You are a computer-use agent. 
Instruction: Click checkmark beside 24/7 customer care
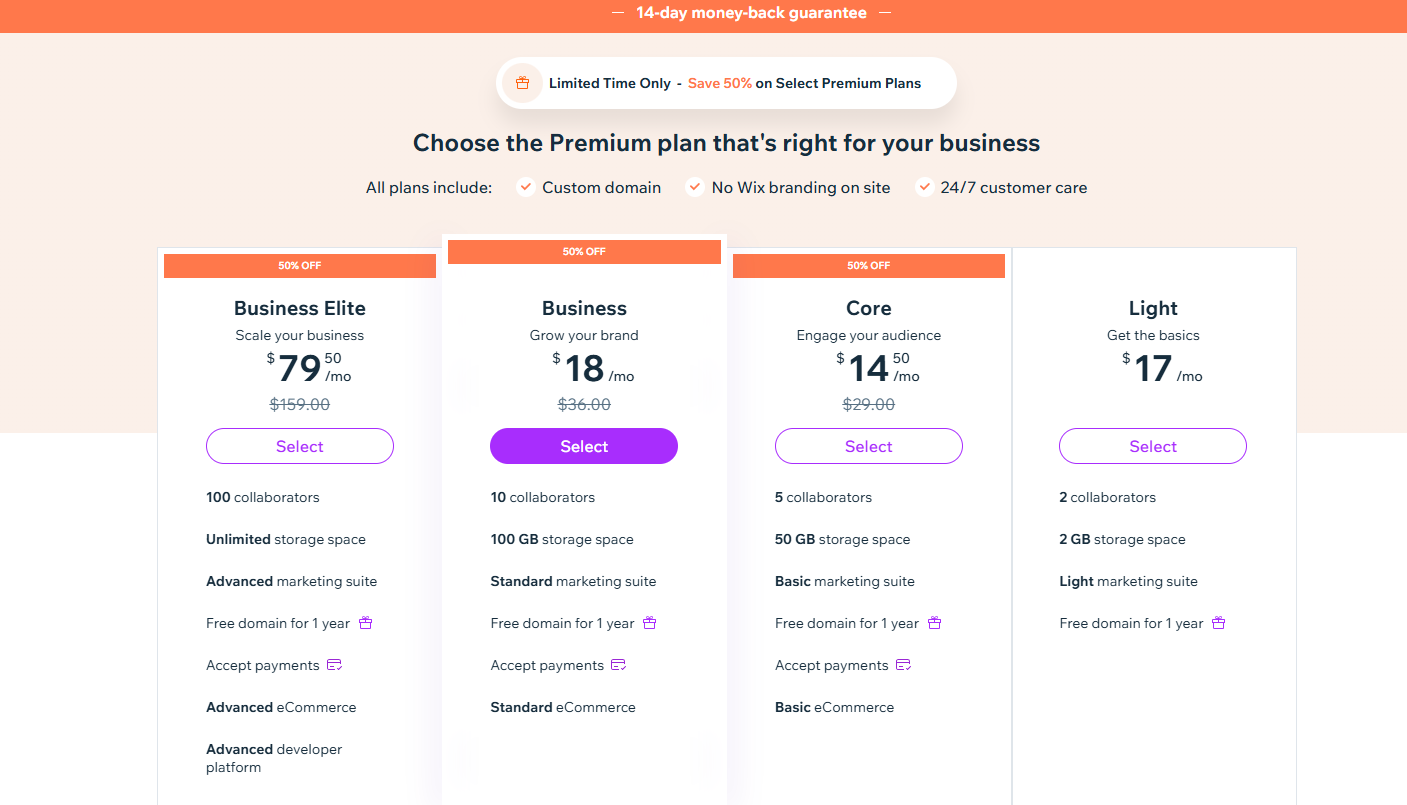tap(924, 187)
